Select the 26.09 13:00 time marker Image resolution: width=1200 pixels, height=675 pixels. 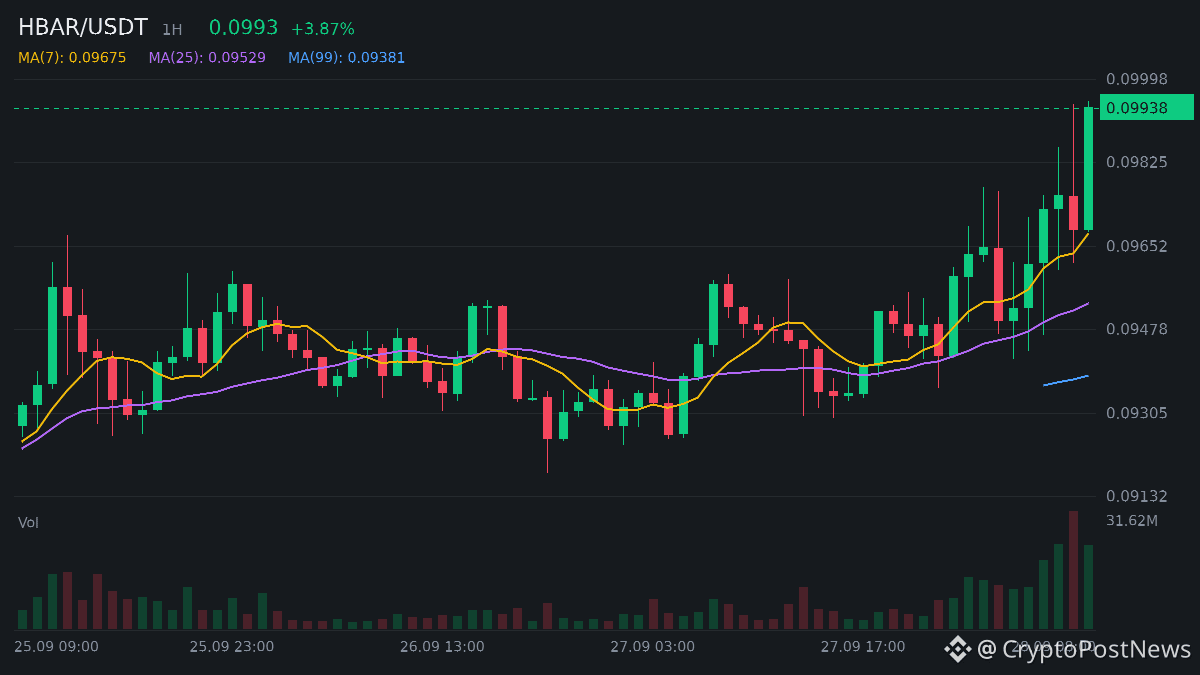click(x=442, y=647)
